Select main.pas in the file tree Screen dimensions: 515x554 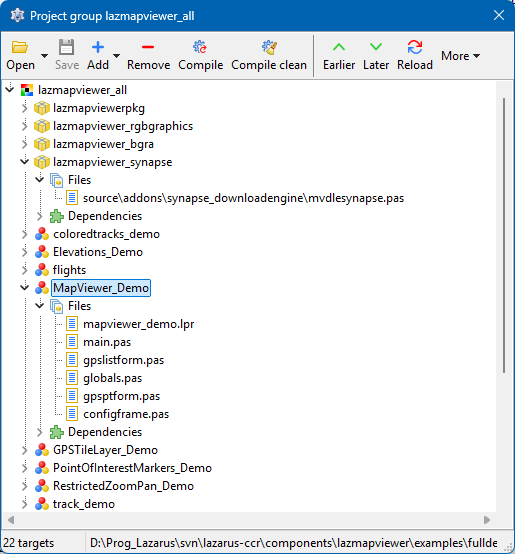click(107, 342)
